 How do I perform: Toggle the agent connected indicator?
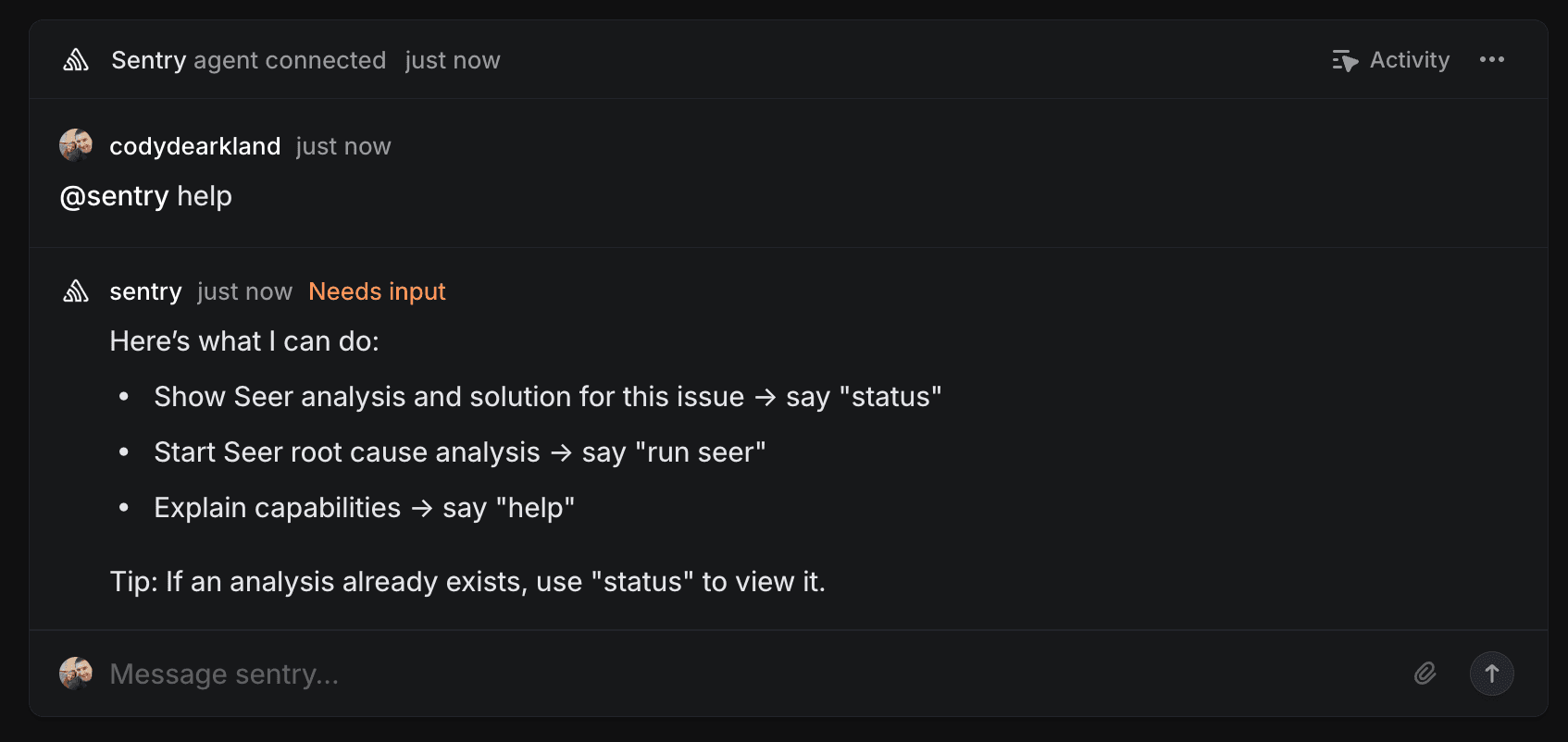click(x=290, y=59)
